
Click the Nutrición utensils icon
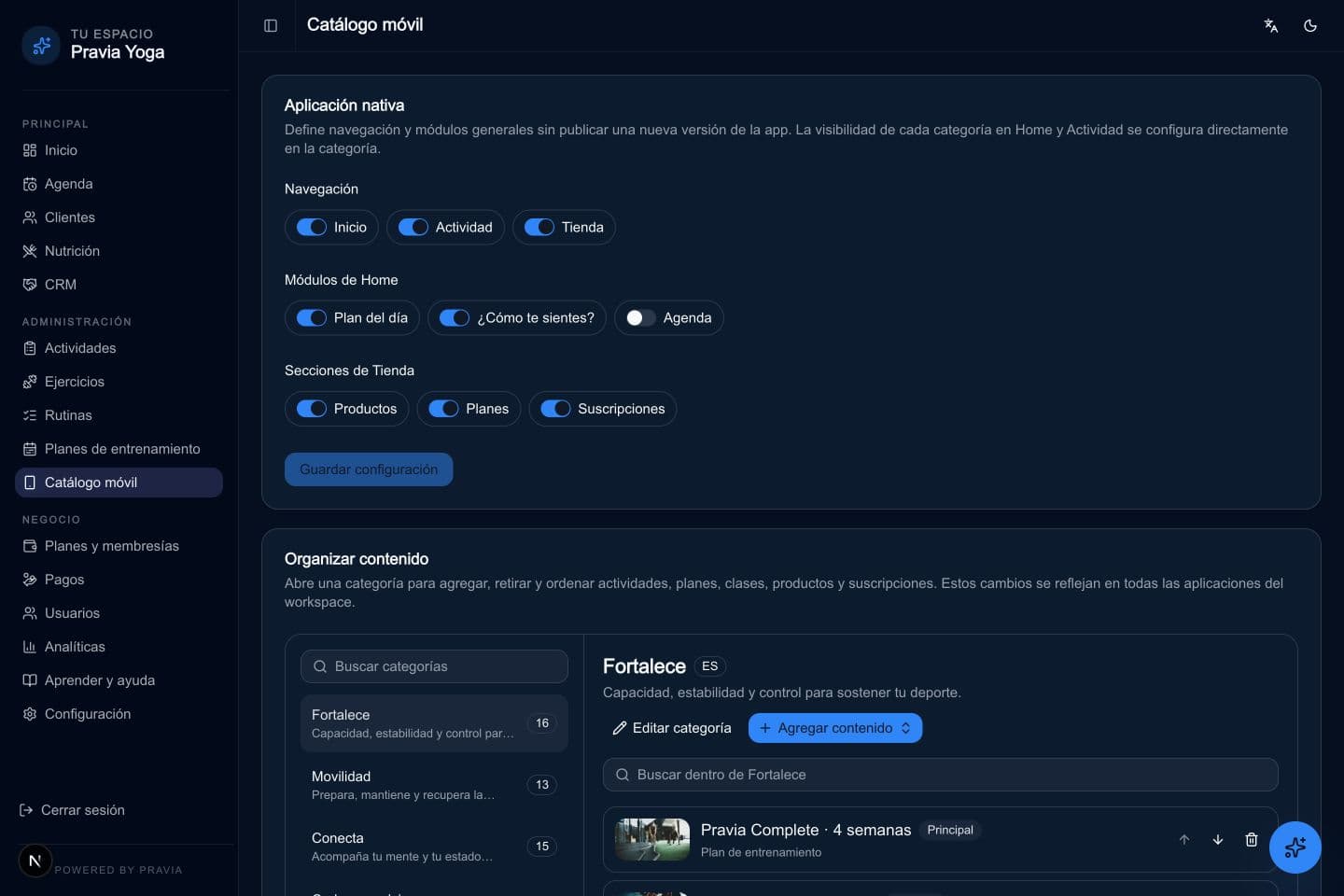coord(30,251)
